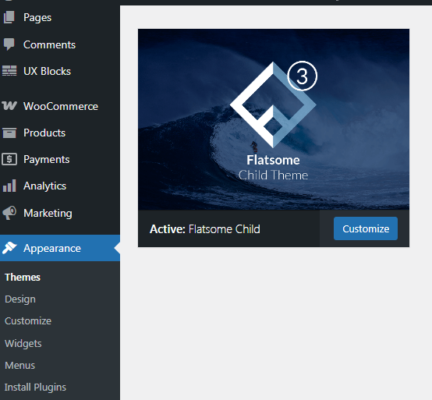This screenshot has width=432, height=400.
Task: Click the Analytics bar chart icon
Action: 9,186
